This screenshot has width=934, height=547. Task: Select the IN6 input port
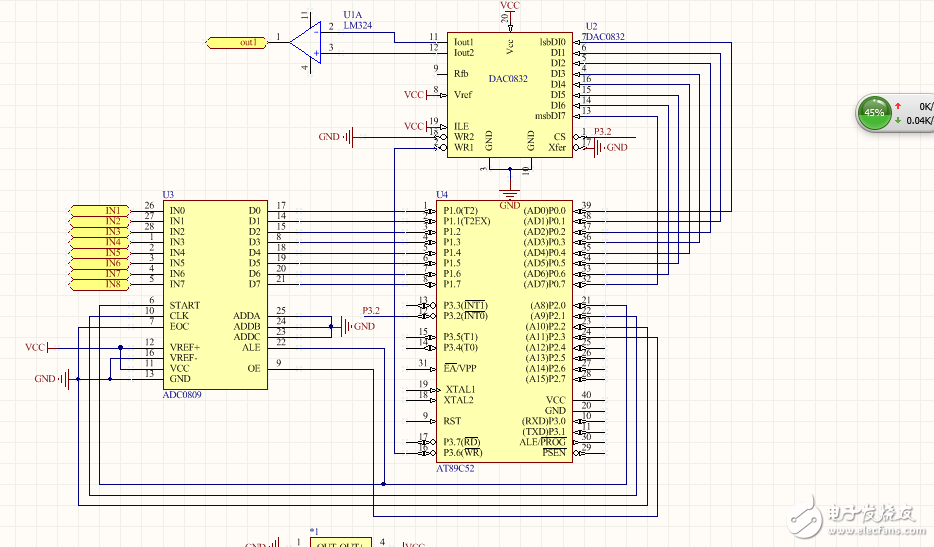99,263
